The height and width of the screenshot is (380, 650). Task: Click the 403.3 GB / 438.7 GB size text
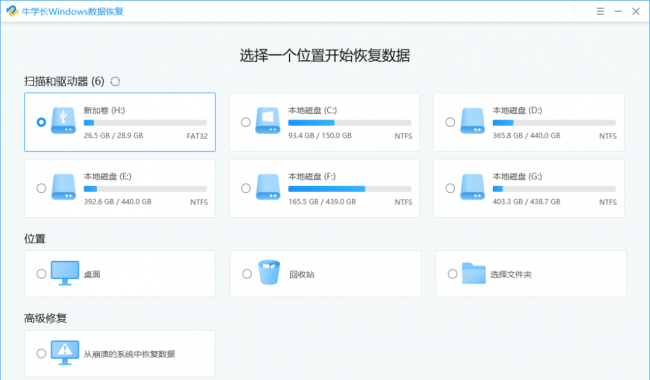coord(526,202)
